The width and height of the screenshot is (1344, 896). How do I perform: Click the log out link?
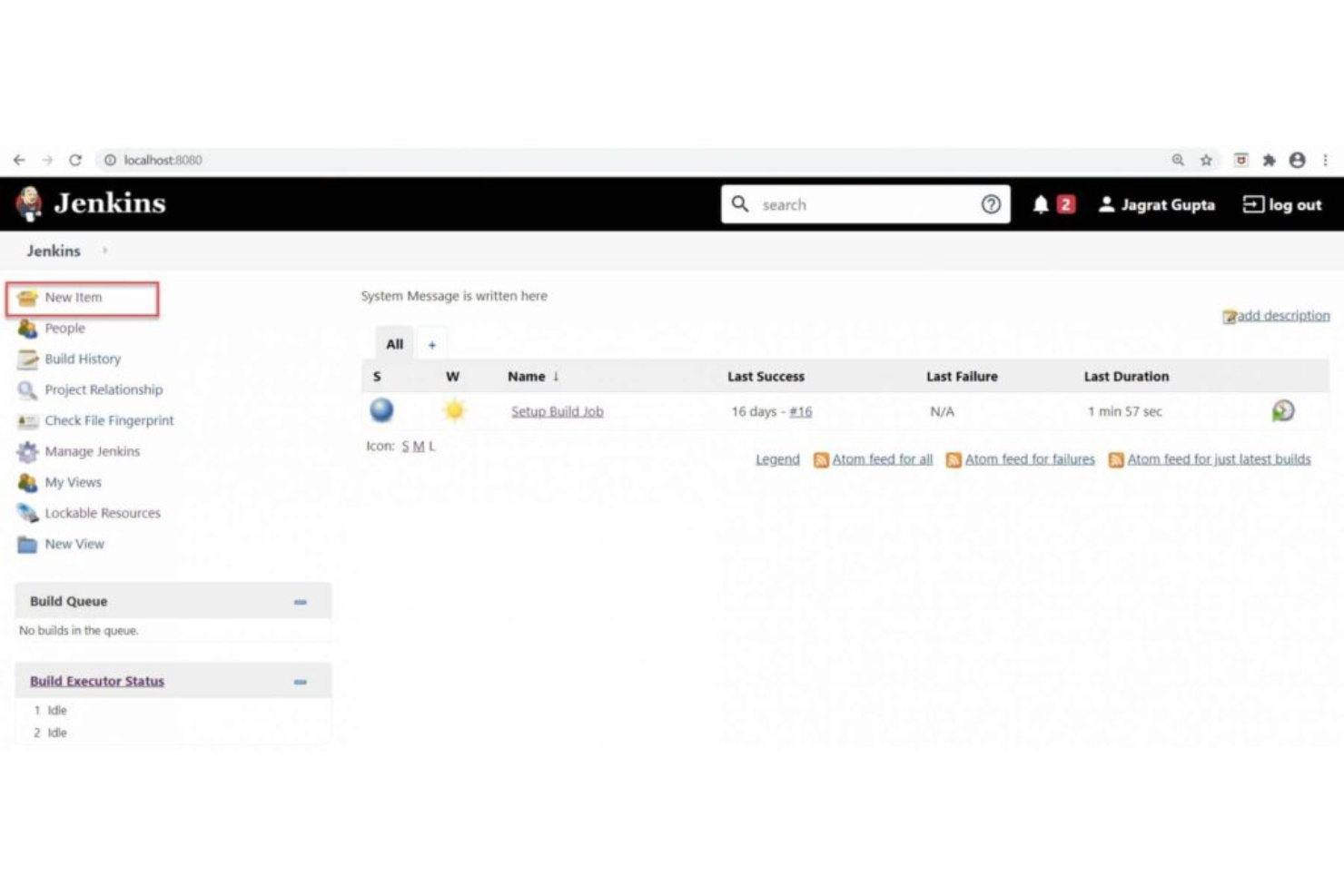(1282, 204)
